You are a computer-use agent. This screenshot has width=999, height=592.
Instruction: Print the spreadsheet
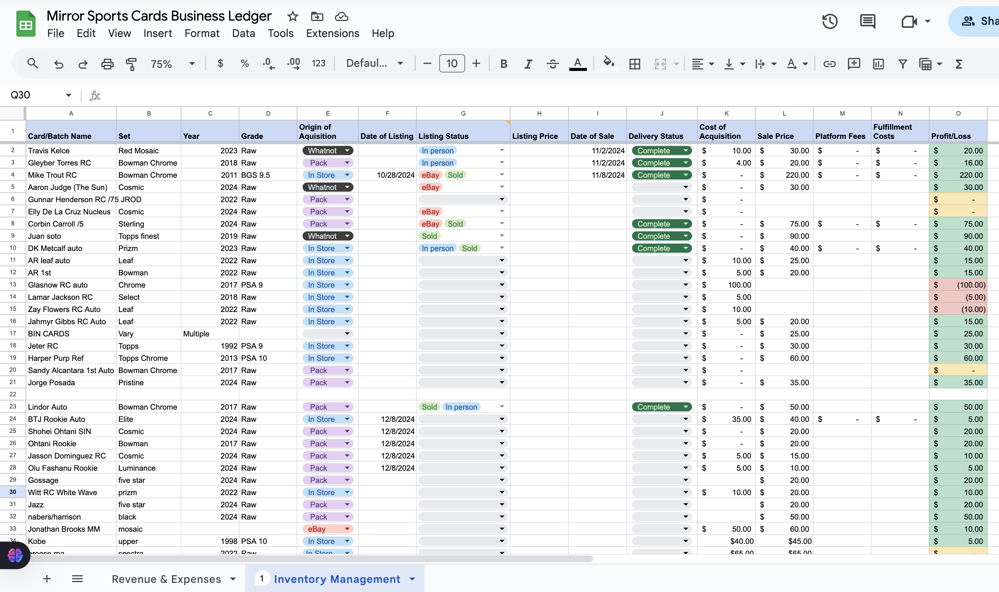[x=107, y=64]
